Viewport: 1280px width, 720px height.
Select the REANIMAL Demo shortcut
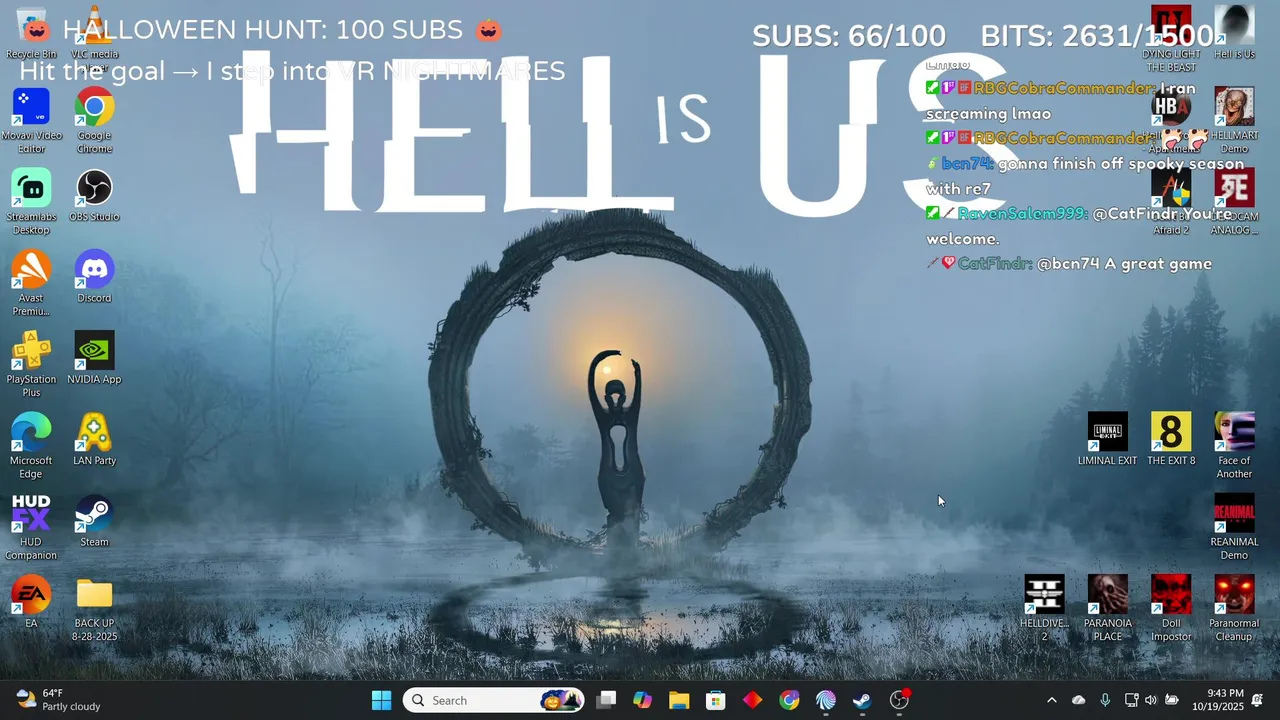tap(1234, 527)
